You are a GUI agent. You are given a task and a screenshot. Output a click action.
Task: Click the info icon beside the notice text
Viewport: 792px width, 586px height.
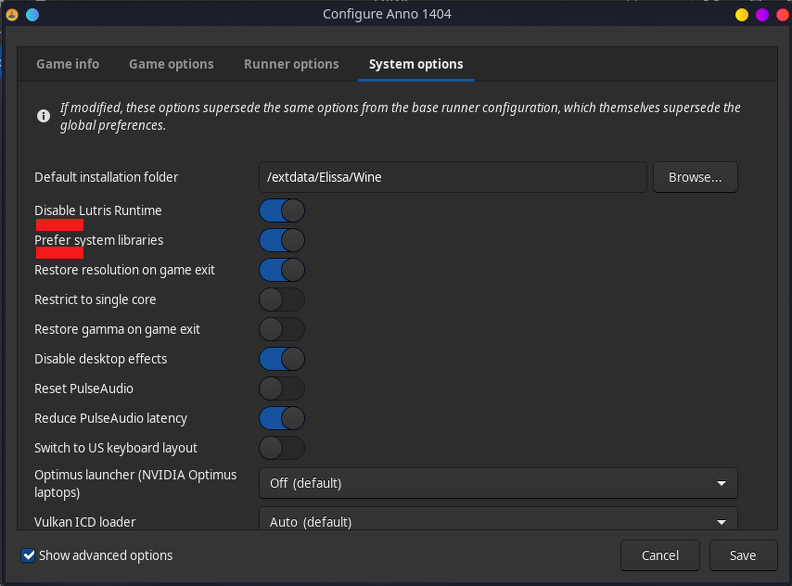point(43,116)
